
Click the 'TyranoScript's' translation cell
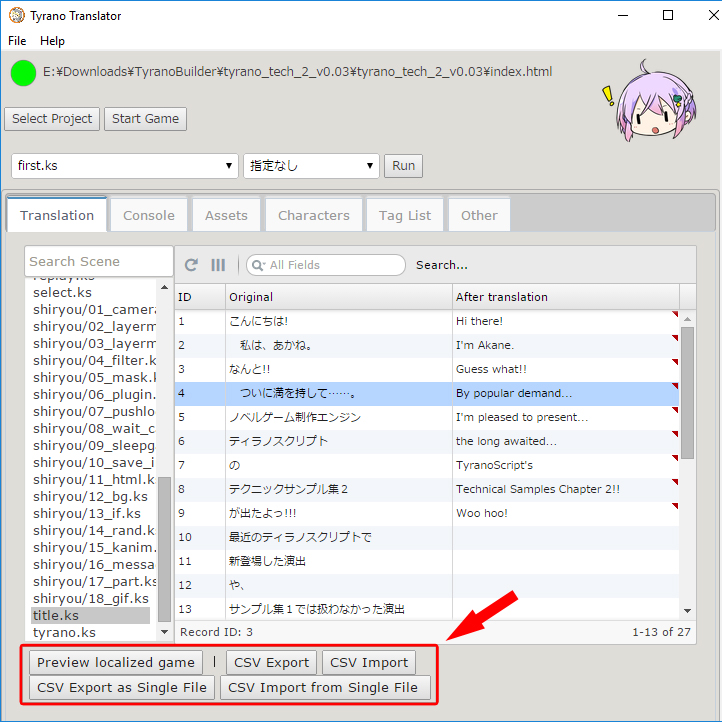click(565, 465)
